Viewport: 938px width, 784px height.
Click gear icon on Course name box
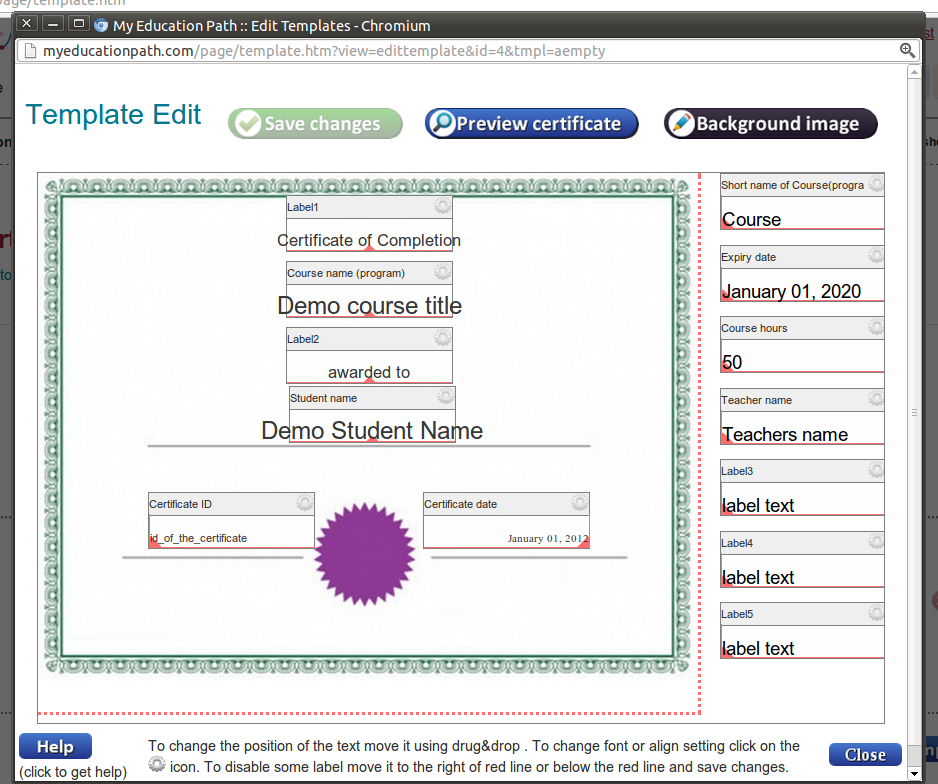tap(442, 273)
